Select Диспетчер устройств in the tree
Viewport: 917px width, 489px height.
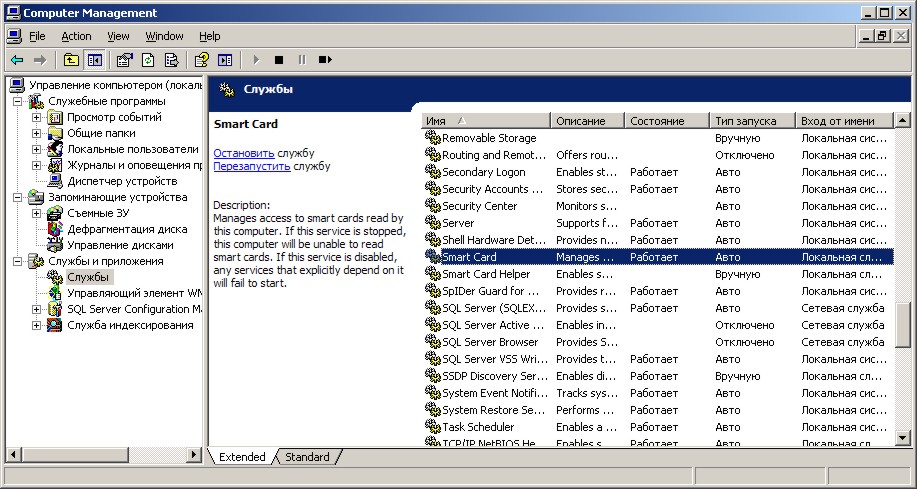pos(121,181)
